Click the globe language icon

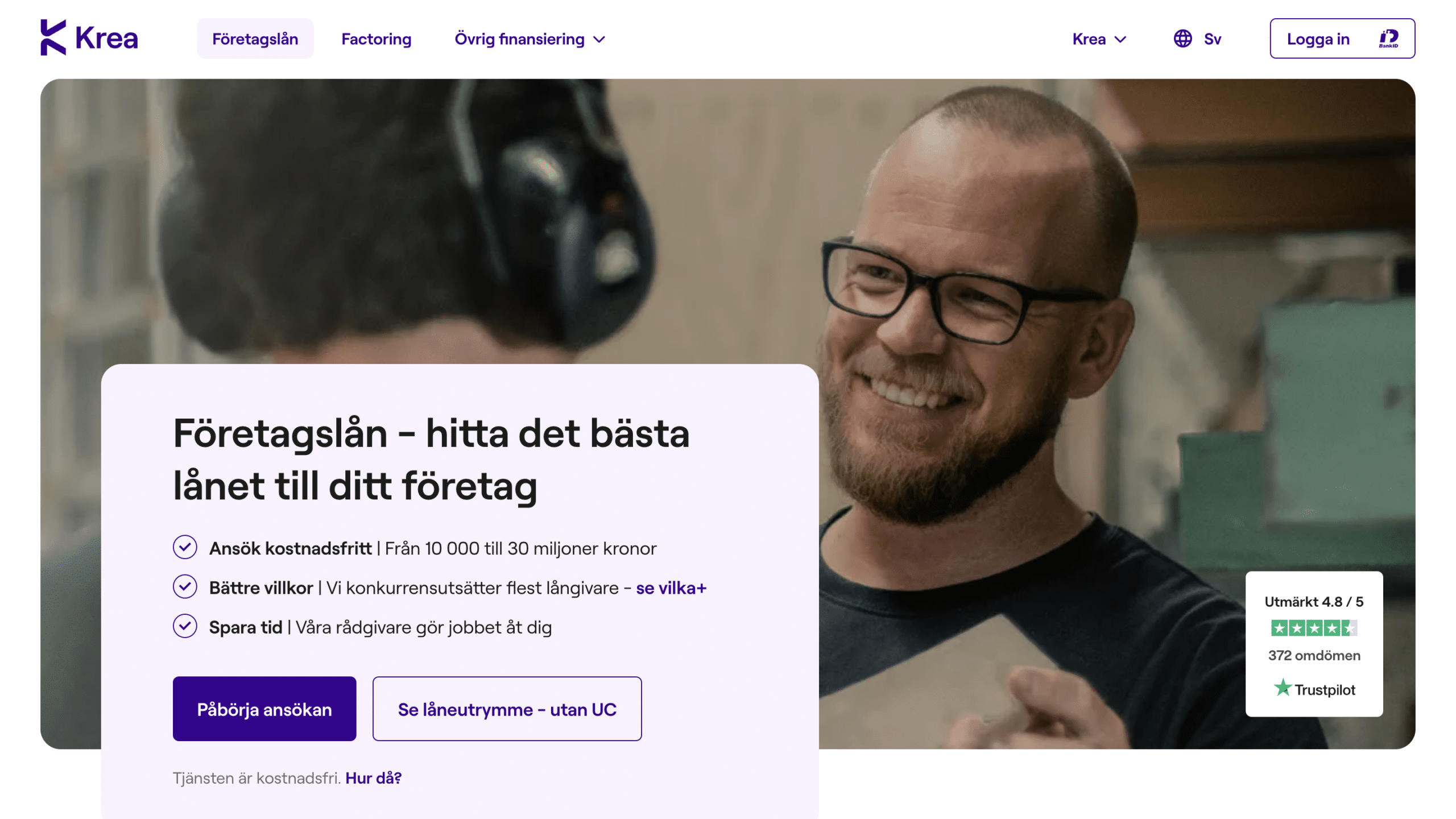(x=1182, y=39)
